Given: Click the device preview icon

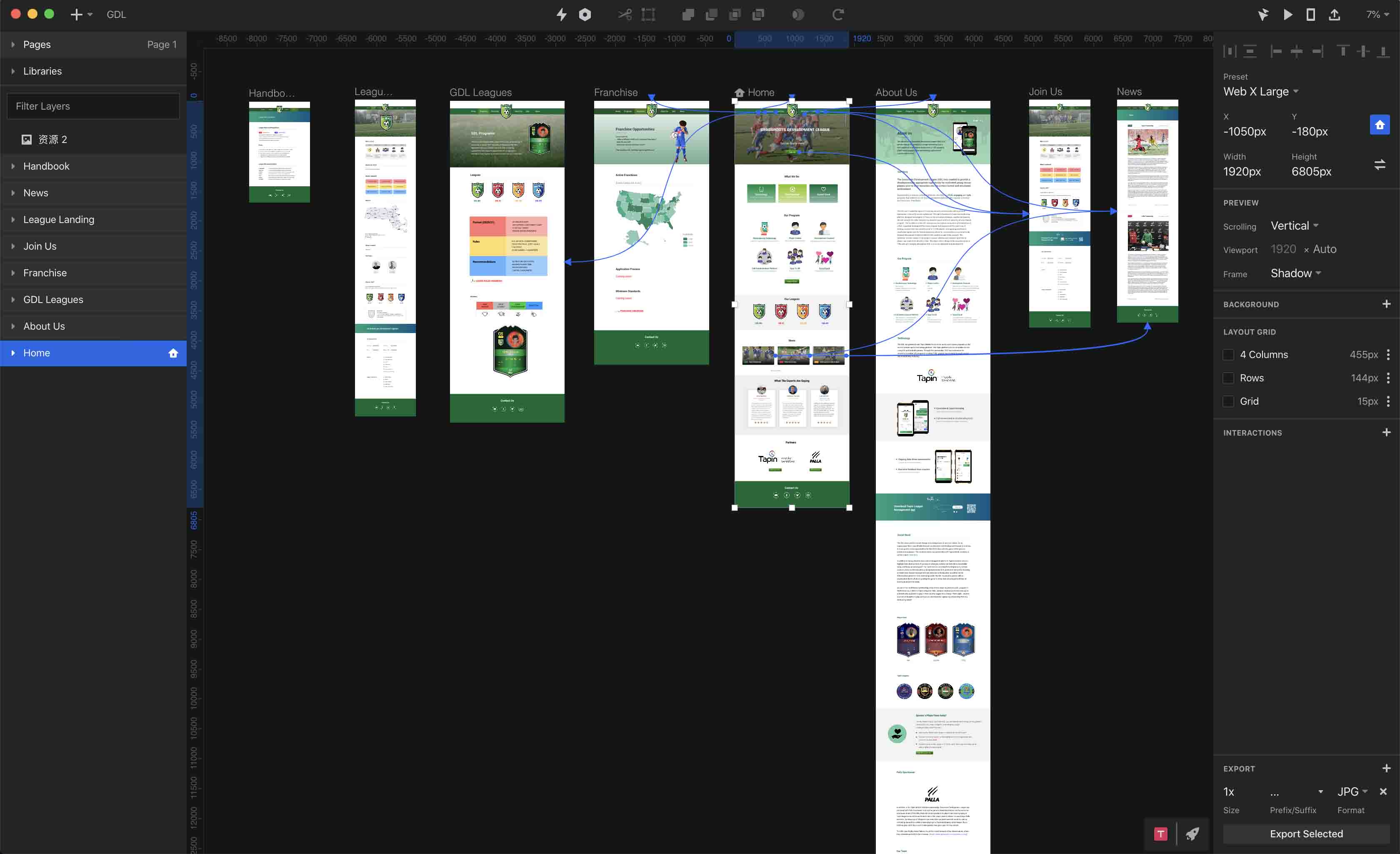Looking at the screenshot, I should click(x=1310, y=14).
